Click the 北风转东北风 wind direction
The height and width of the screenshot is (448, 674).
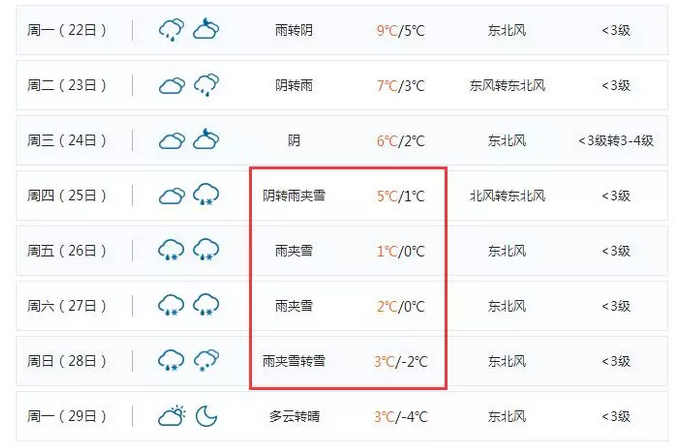click(x=507, y=195)
